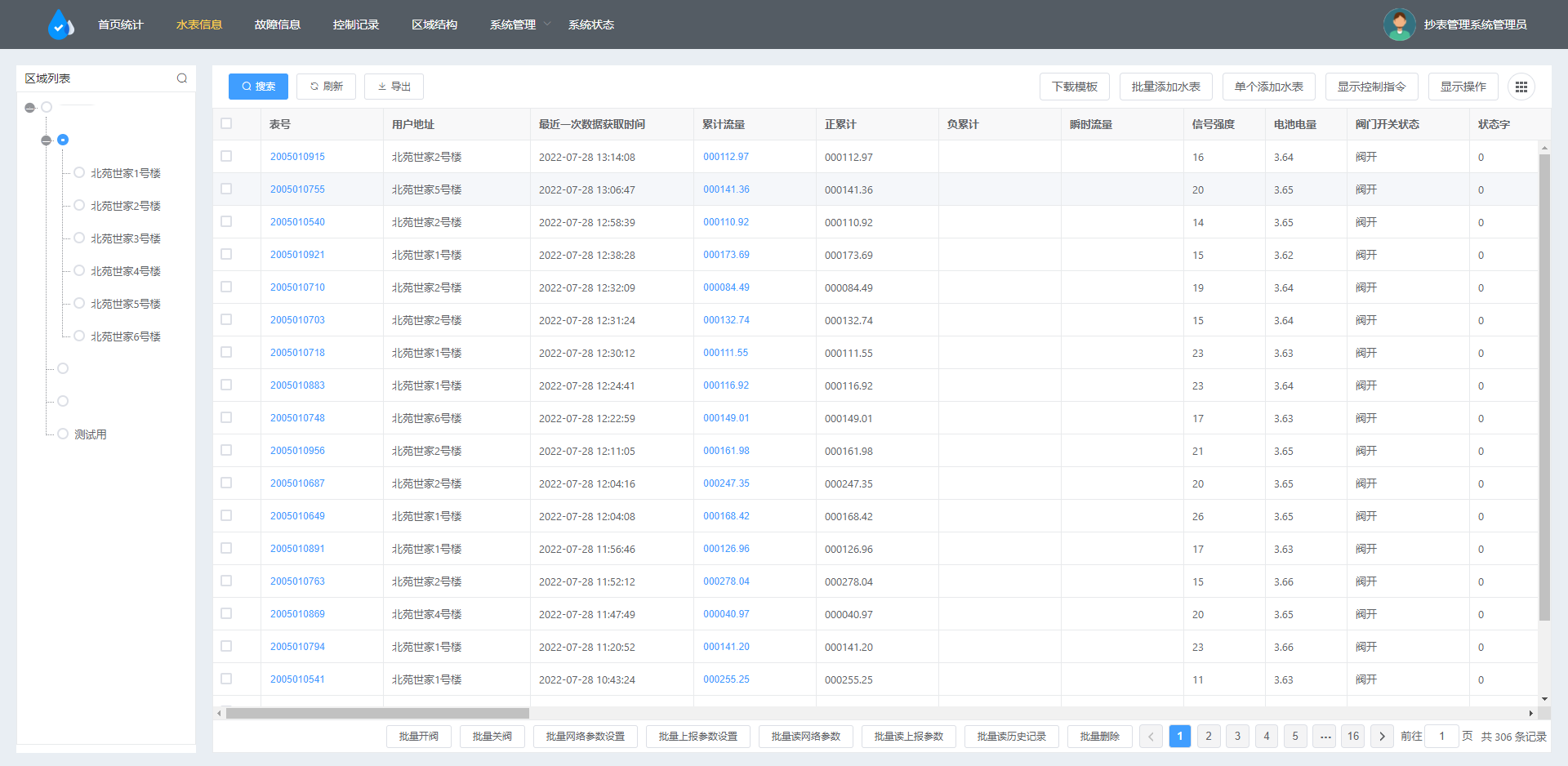Select radio for 测试用 region
1568x766 pixels.
63,434
